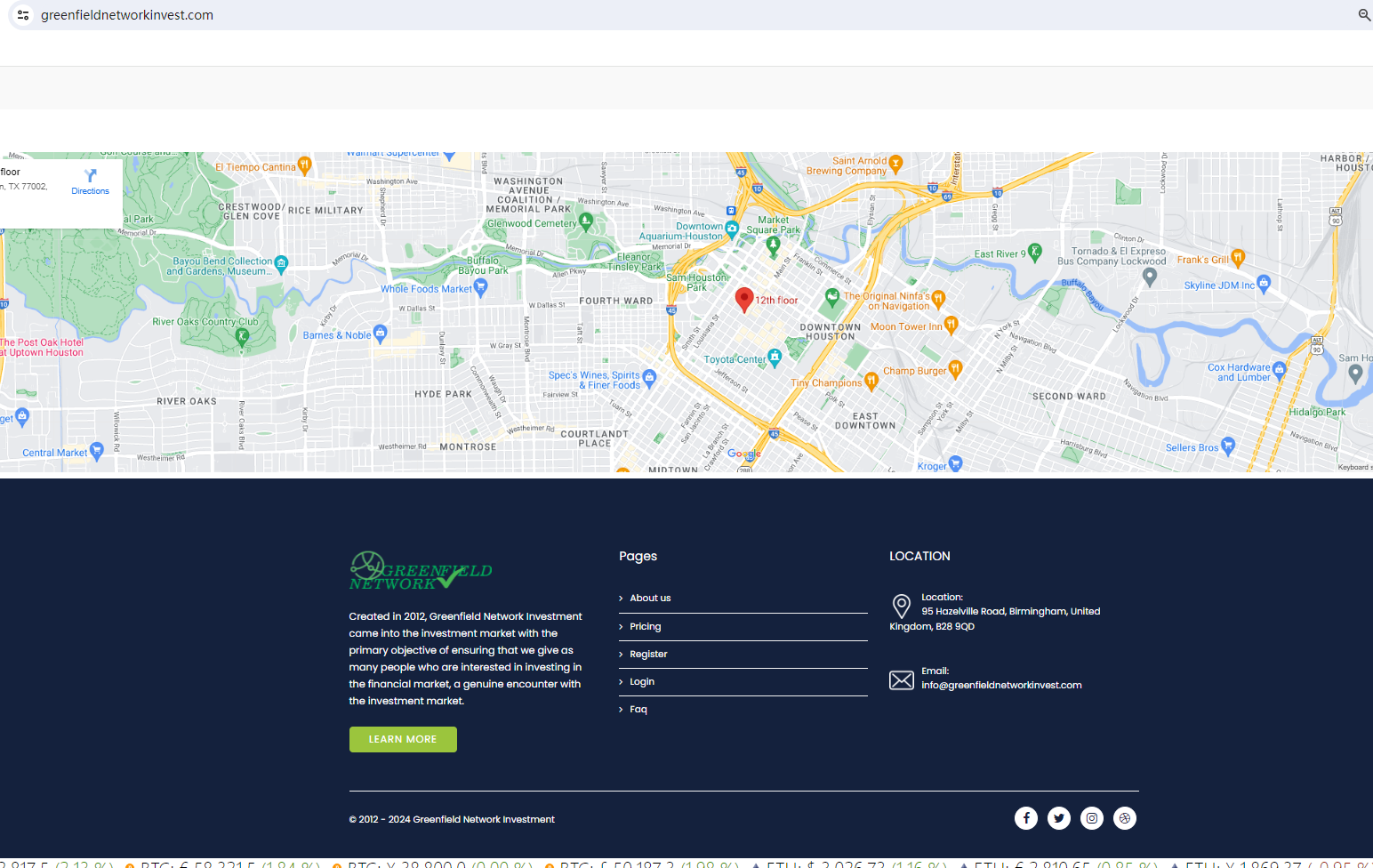Image resolution: width=1373 pixels, height=868 pixels.
Task: Click the Sam Houston Park label
Action: coord(697,283)
